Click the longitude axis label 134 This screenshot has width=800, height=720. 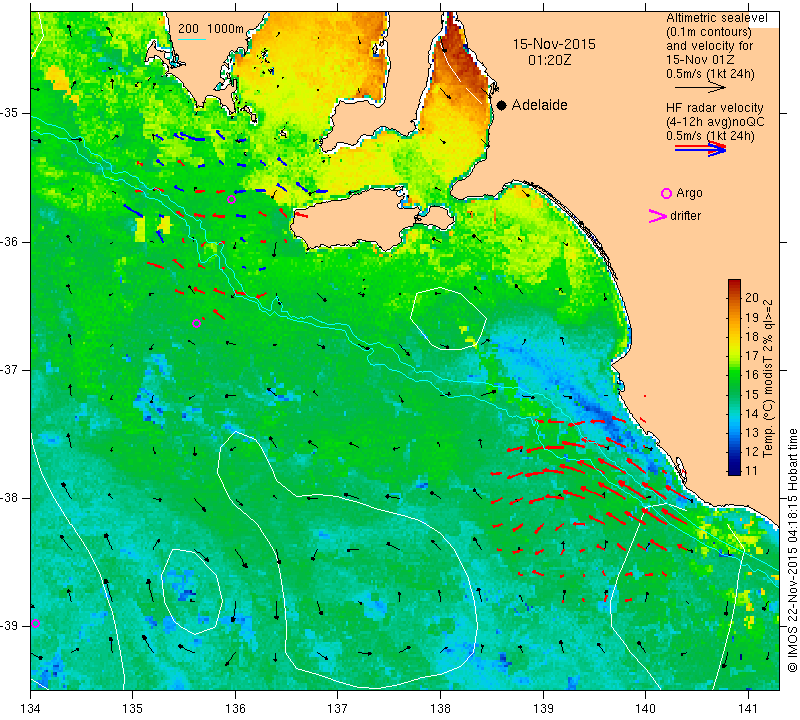30,708
